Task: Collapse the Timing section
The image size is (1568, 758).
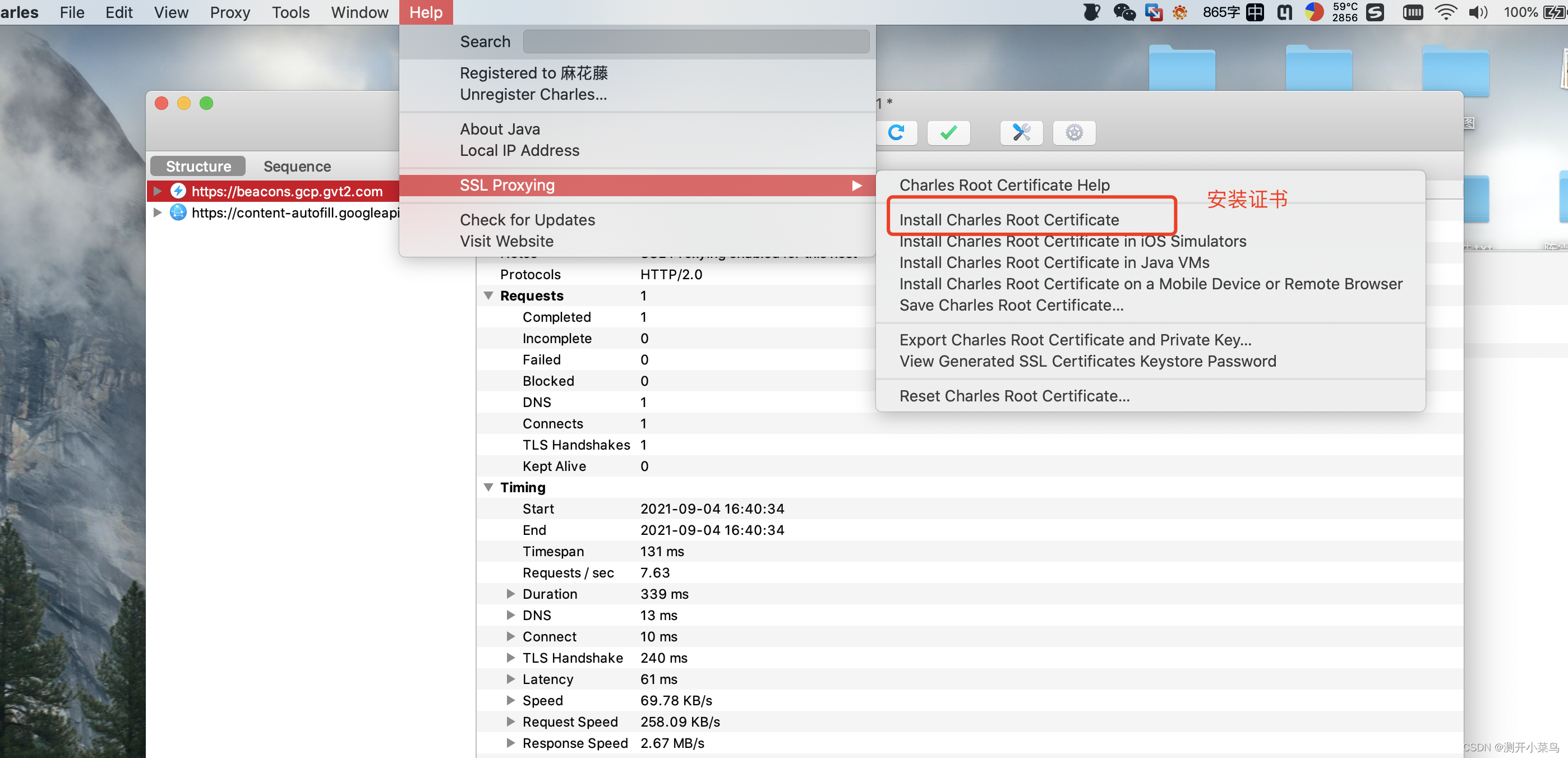Action: pyautogui.click(x=488, y=487)
